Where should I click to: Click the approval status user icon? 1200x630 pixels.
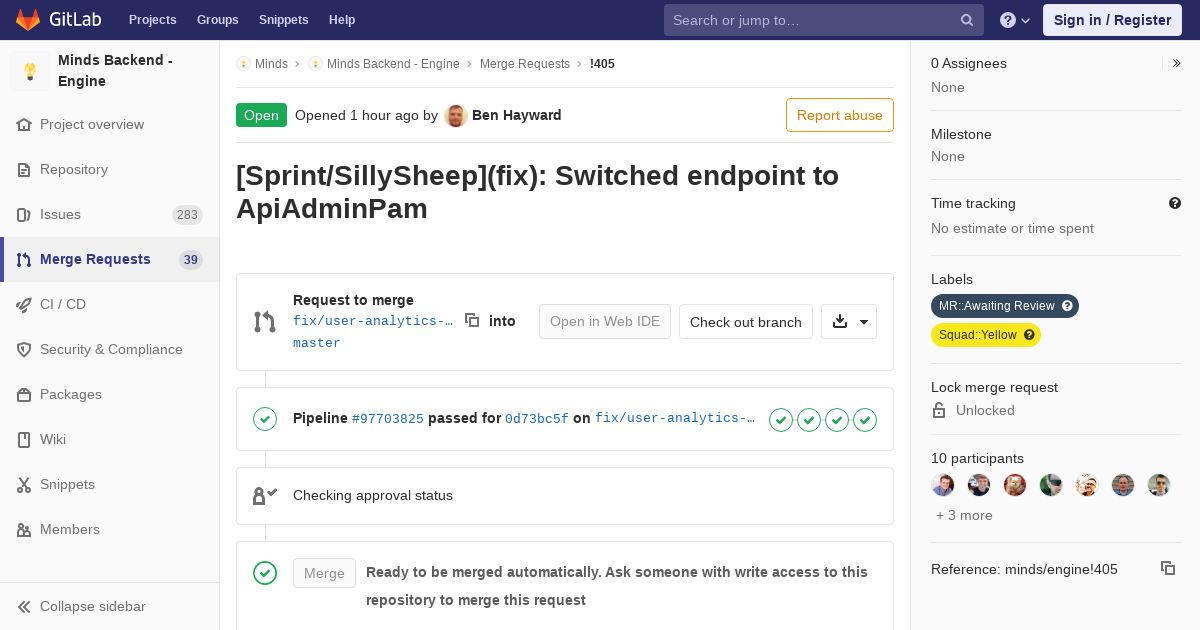click(265, 495)
